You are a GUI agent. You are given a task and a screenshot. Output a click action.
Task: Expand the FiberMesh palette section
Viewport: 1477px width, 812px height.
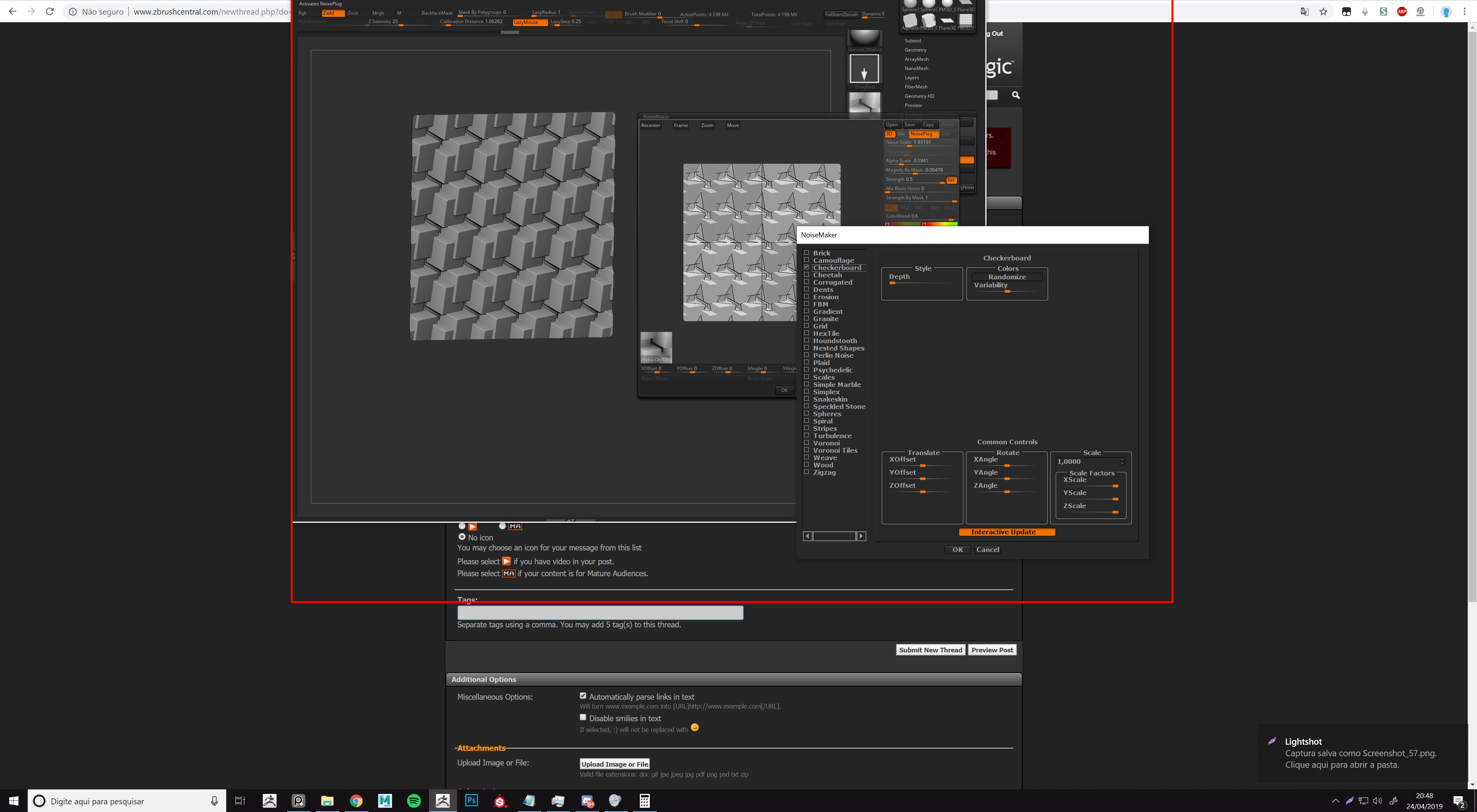pyautogui.click(x=916, y=87)
